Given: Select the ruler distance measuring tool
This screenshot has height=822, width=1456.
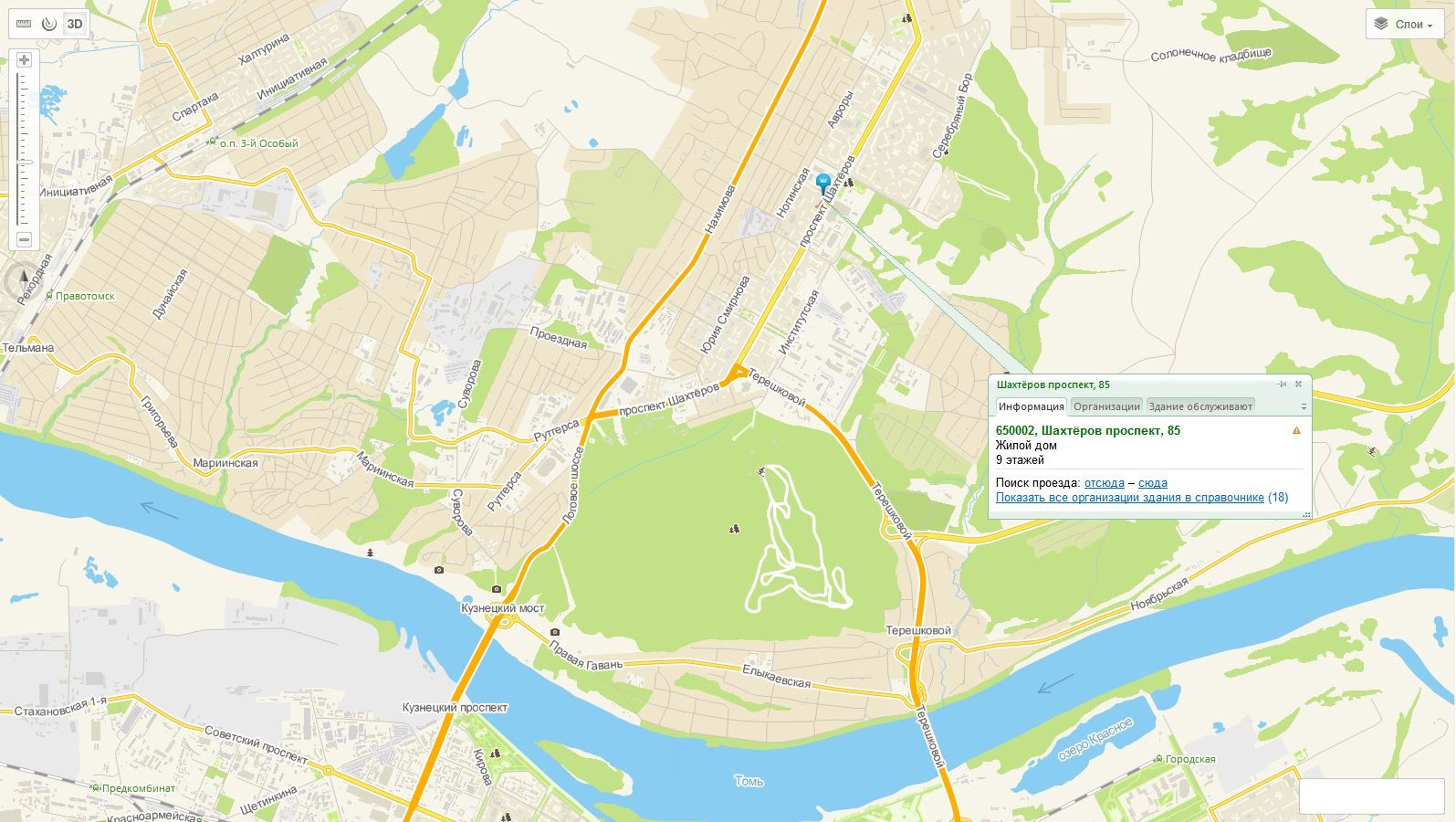Looking at the screenshot, I should tap(24, 24).
